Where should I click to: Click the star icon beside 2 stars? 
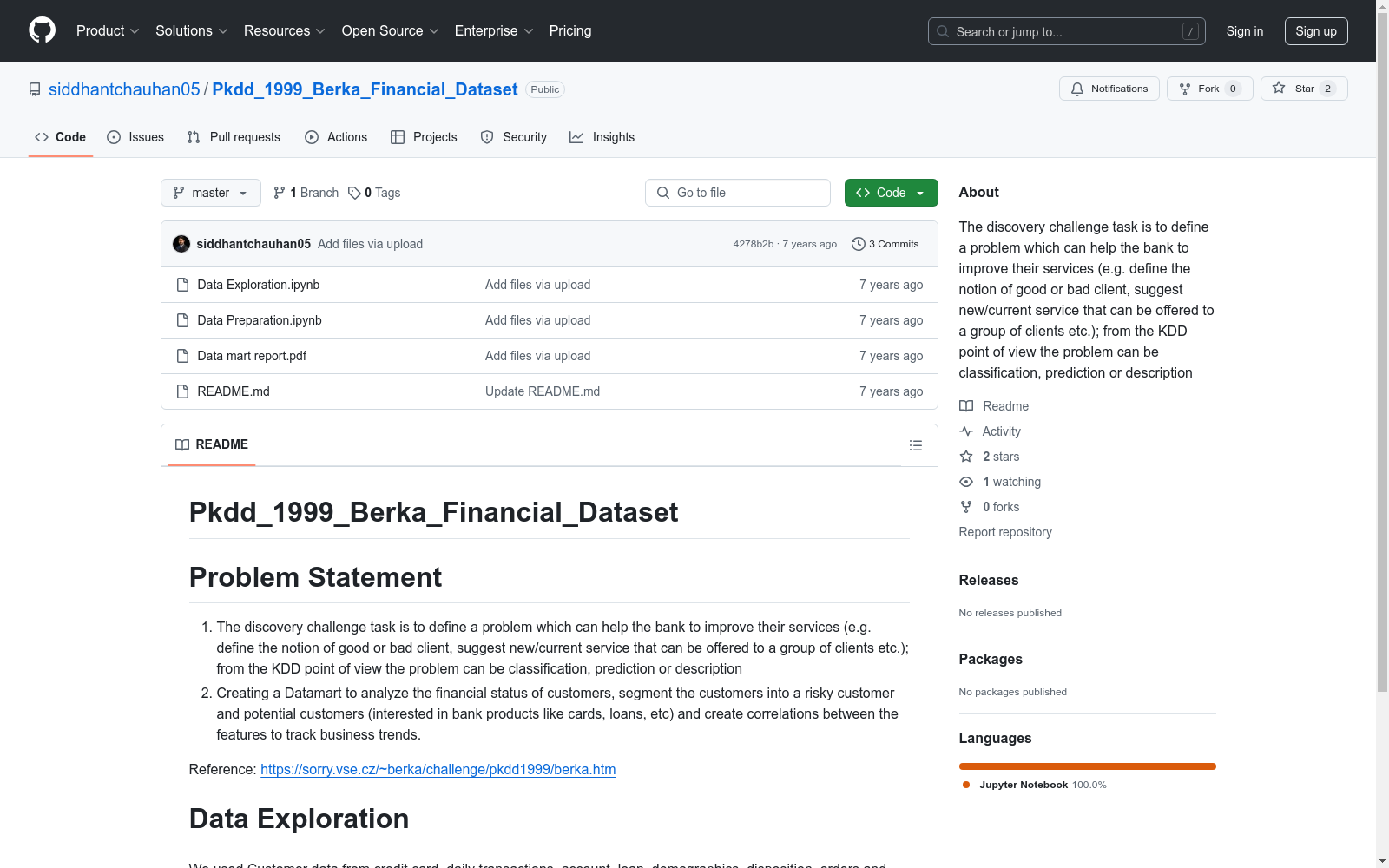(x=966, y=457)
